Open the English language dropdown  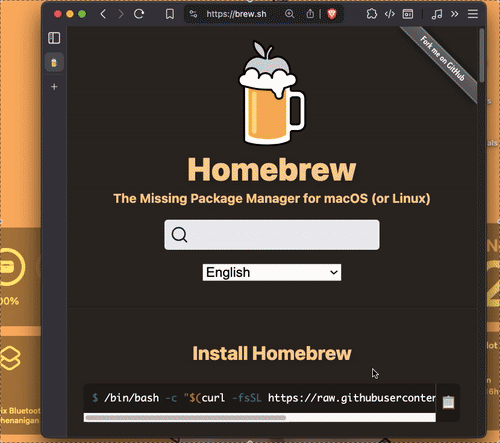272,273
